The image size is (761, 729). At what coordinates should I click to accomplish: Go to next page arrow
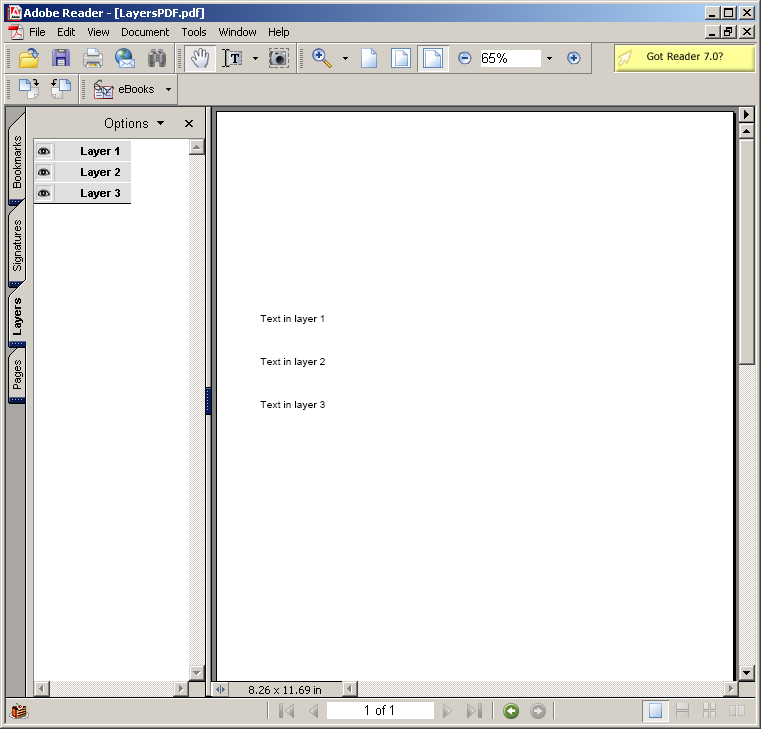[447, 711]
